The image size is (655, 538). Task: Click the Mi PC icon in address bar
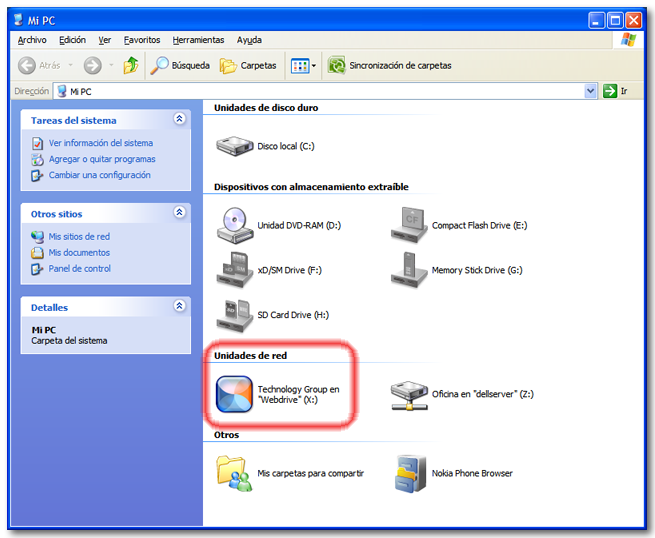point(62,91)
